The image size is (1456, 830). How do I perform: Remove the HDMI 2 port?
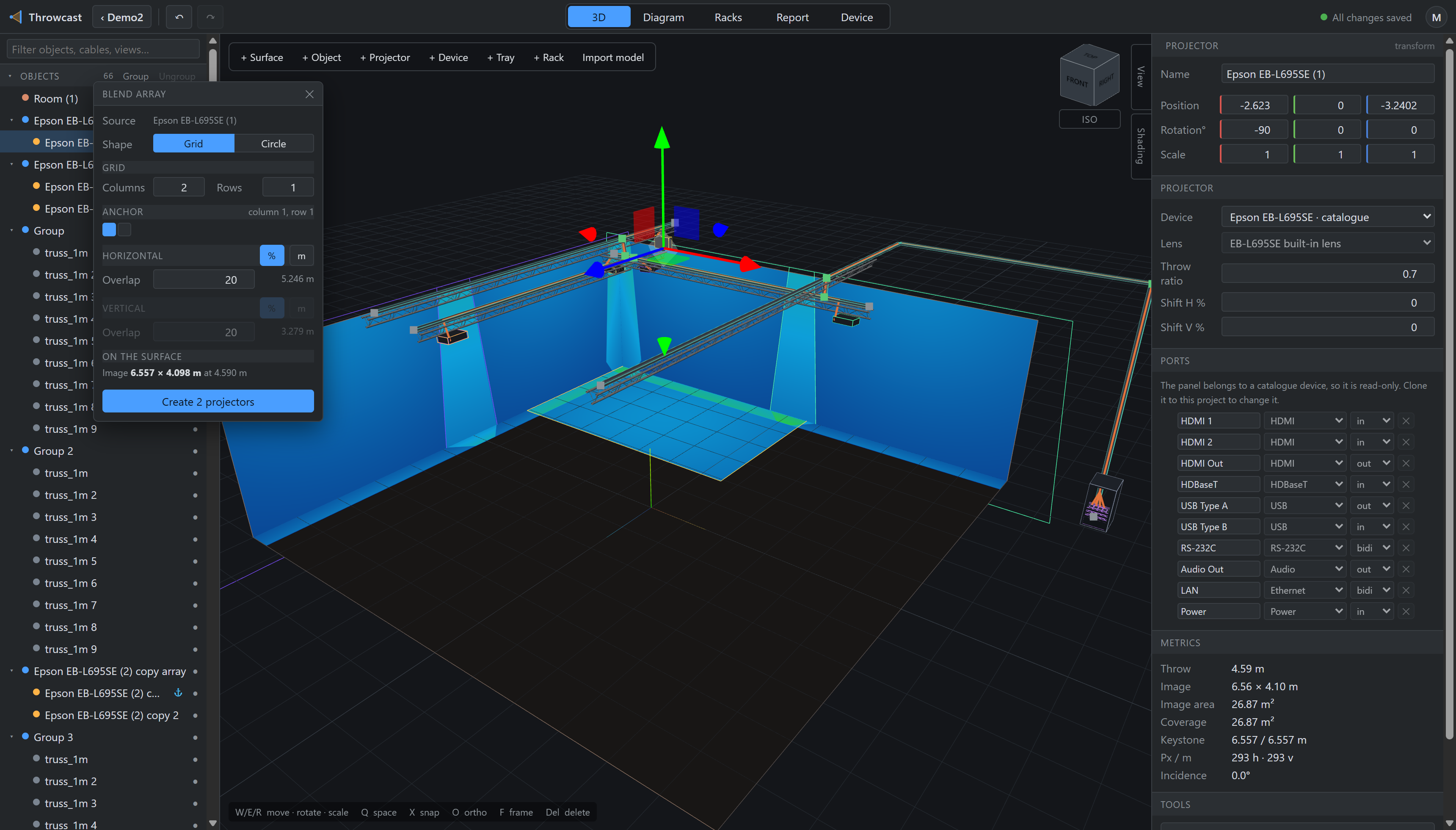coord(1406,442)
